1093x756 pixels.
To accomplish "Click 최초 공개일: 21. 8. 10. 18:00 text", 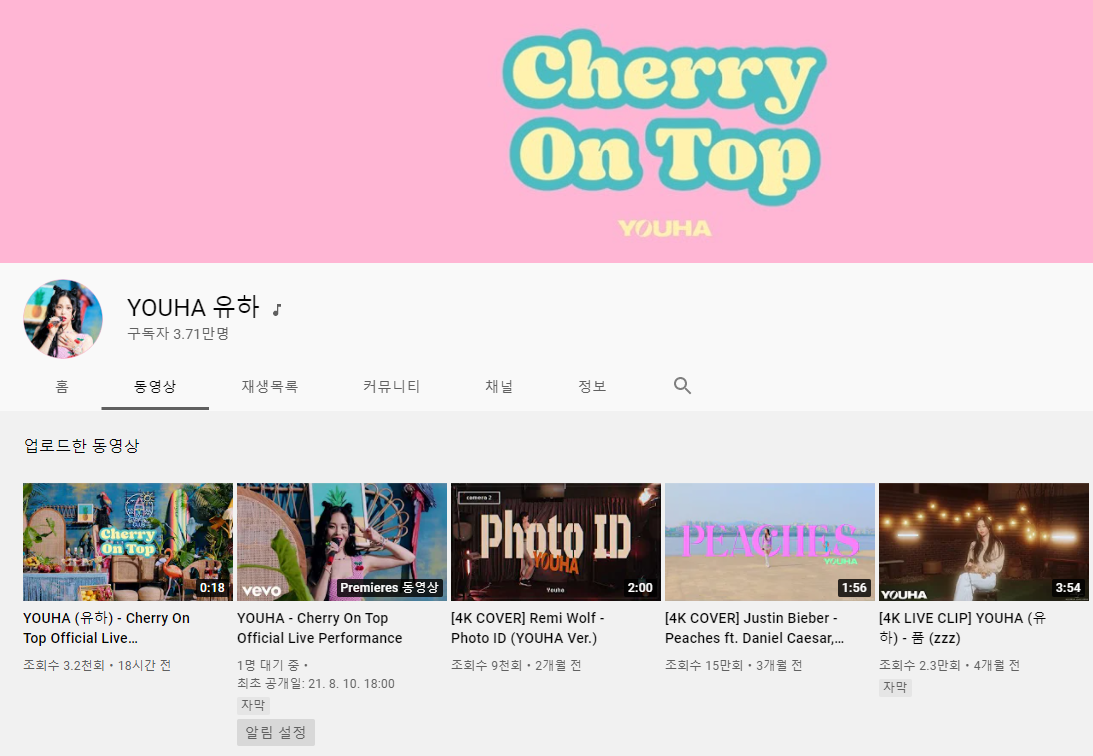I will tap(316, 684).
